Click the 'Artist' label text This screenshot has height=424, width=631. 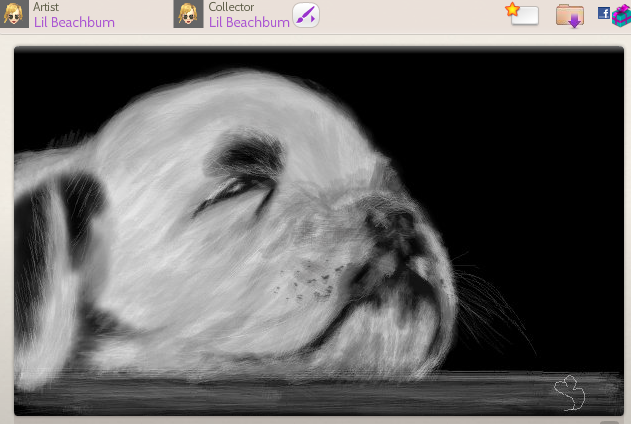(x=46, y=7)
